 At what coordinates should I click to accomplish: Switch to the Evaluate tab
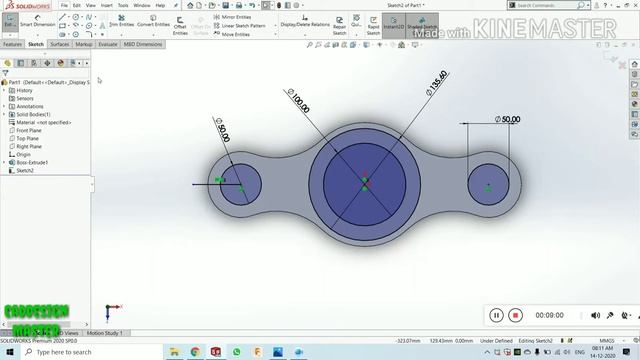tap(108, 44)
